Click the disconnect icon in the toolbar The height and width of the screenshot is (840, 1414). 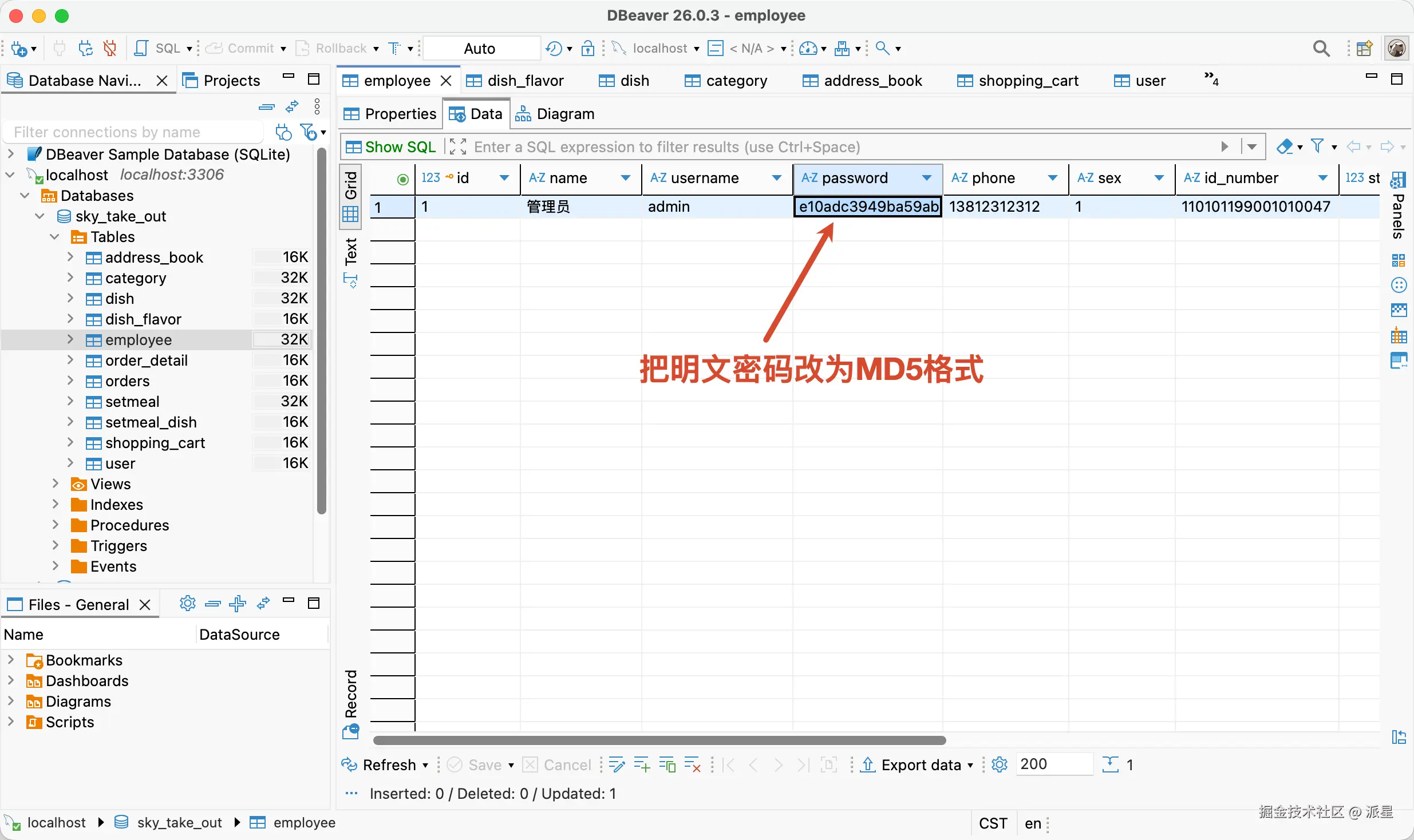pos(110,49)
